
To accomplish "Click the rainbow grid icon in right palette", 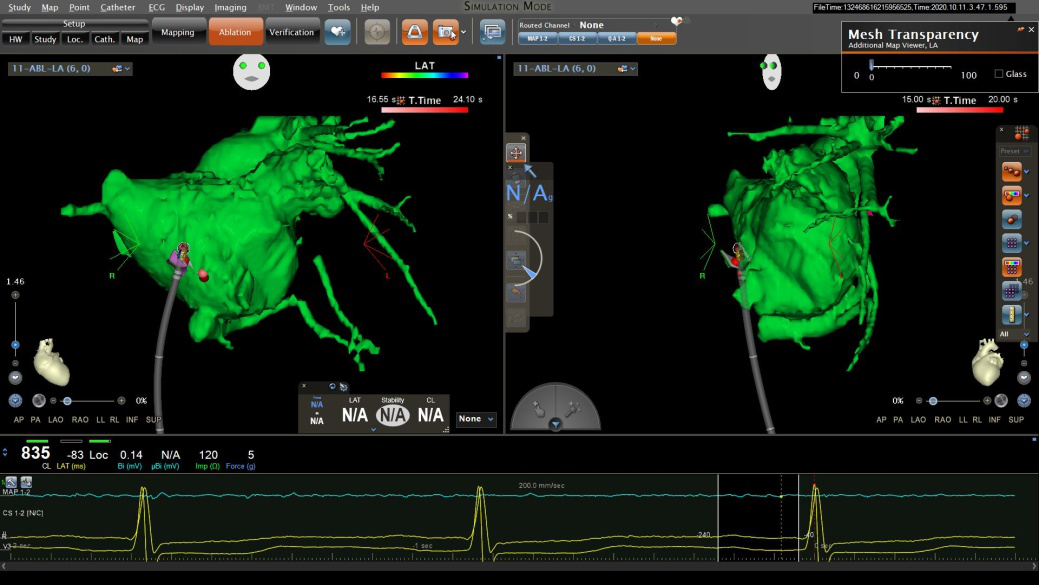I will point(1011,267).
